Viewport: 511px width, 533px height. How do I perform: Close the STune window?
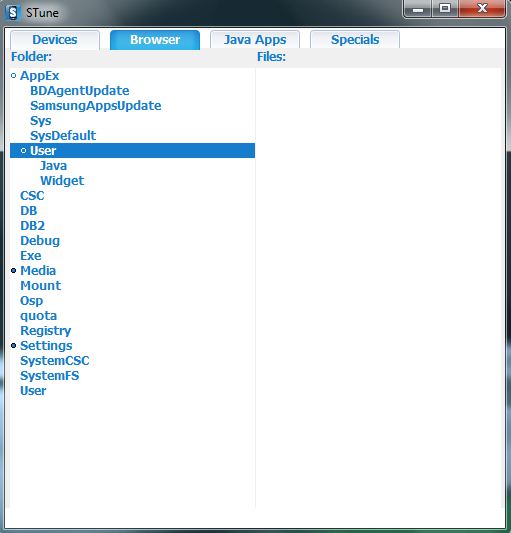click(x=482, y=8)
